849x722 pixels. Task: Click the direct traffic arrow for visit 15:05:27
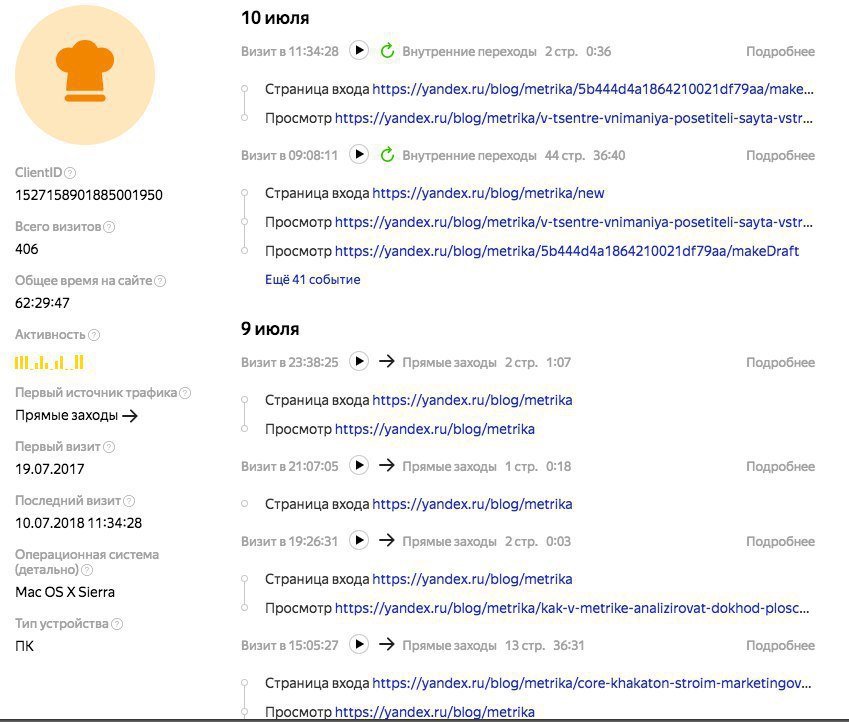(x=387, y=644)
